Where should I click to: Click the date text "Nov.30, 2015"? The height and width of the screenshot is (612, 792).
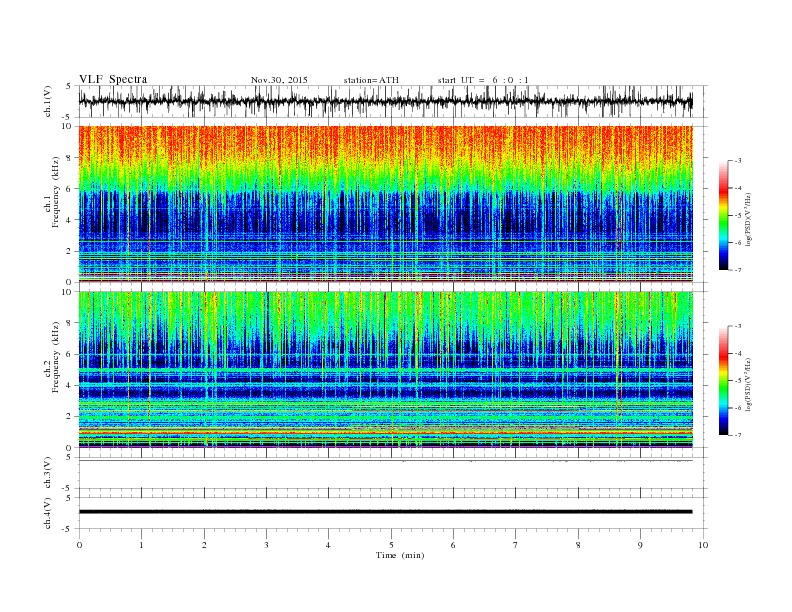coord(279,80)
